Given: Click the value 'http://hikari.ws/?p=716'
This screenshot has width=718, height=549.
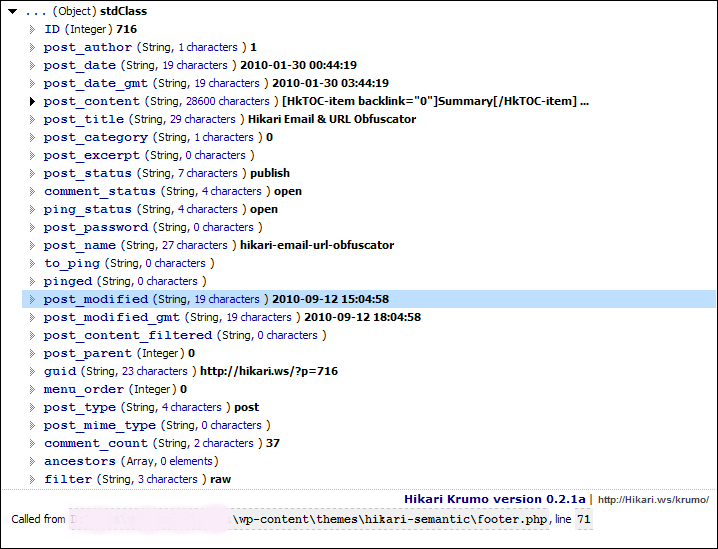Looking at the screenshot, I should 269,371.
